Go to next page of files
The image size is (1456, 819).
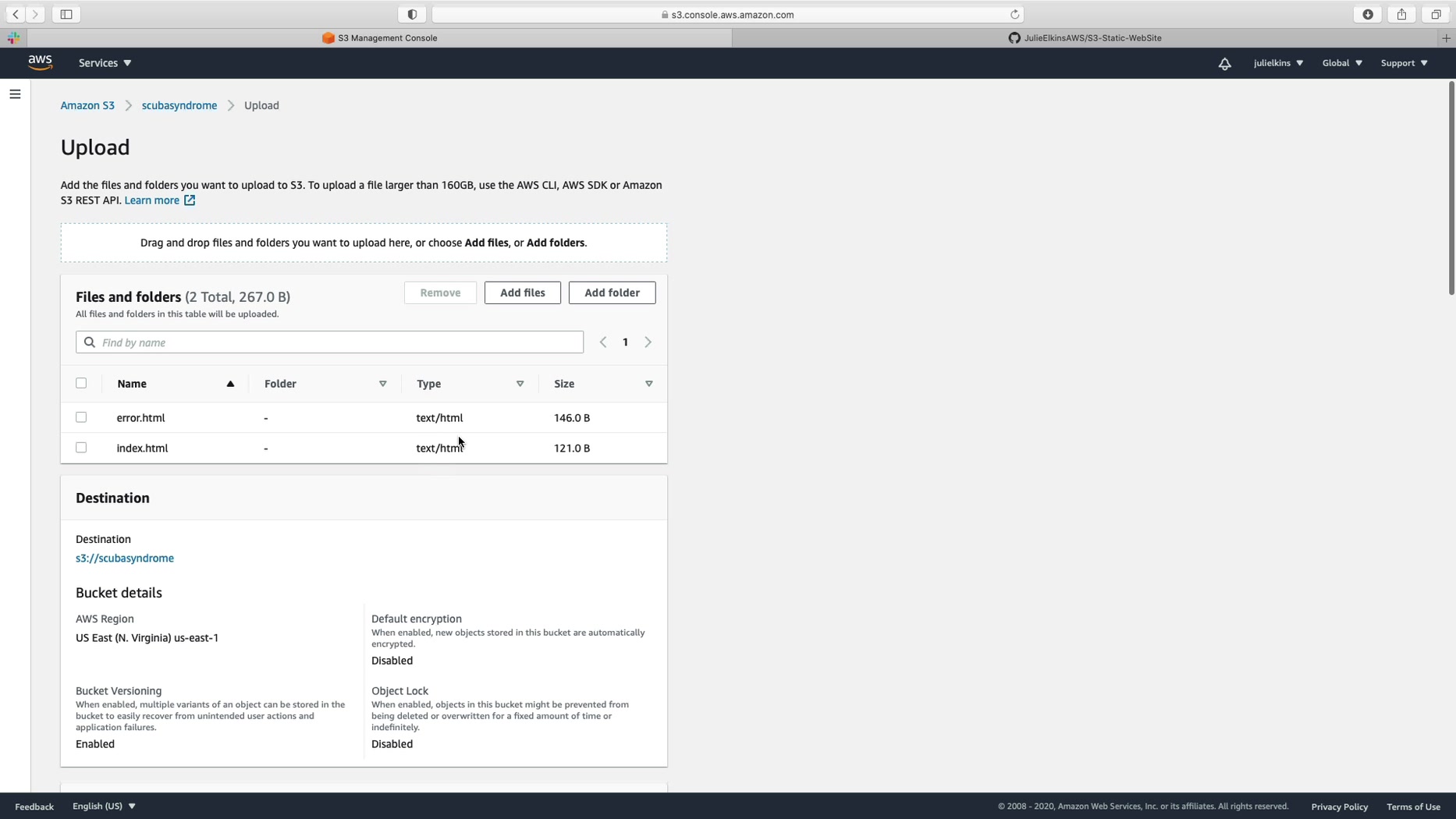[x=648, y=342]
